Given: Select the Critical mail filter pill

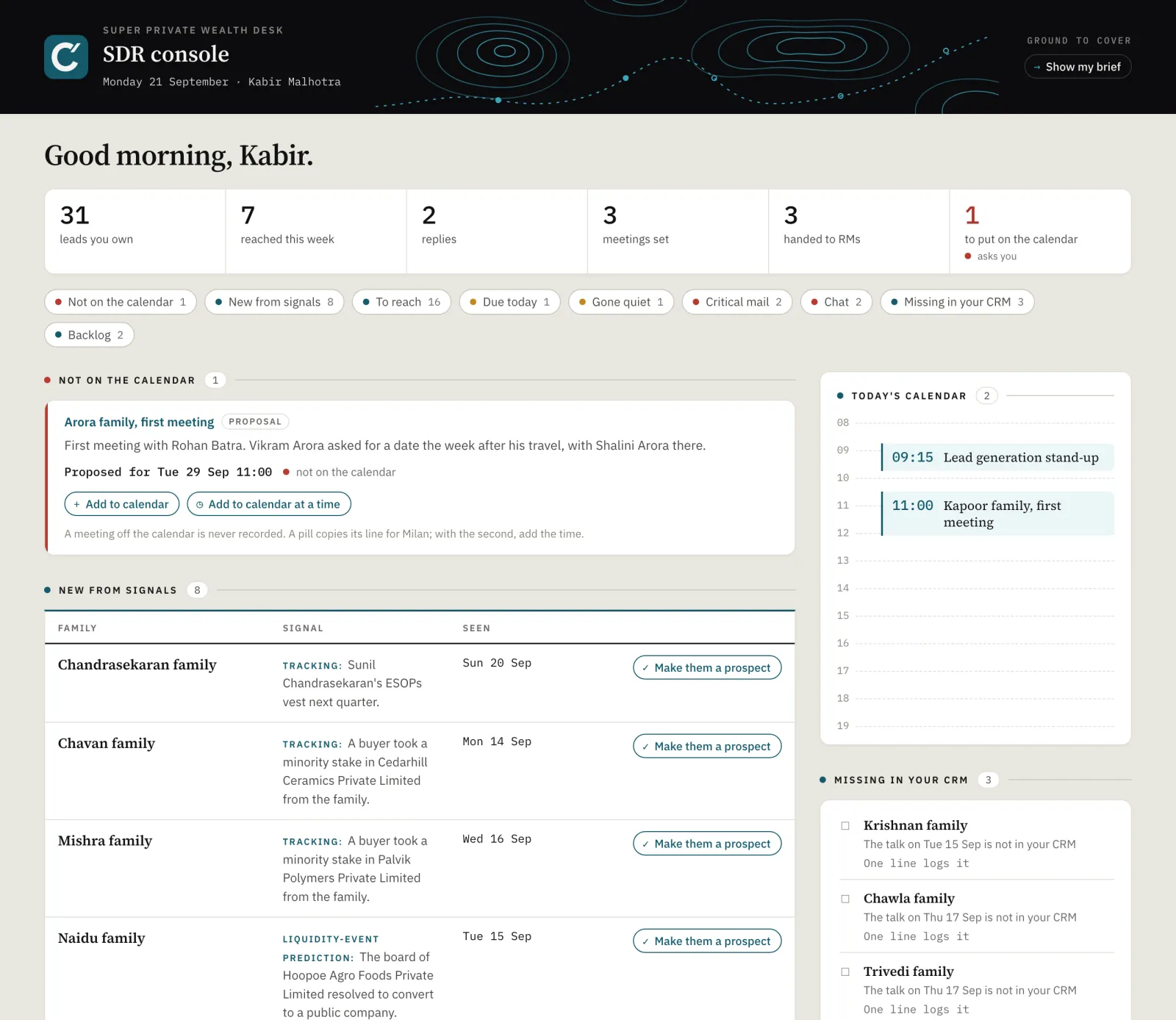Looking at the screenshot, I should (x=737, y=302).
